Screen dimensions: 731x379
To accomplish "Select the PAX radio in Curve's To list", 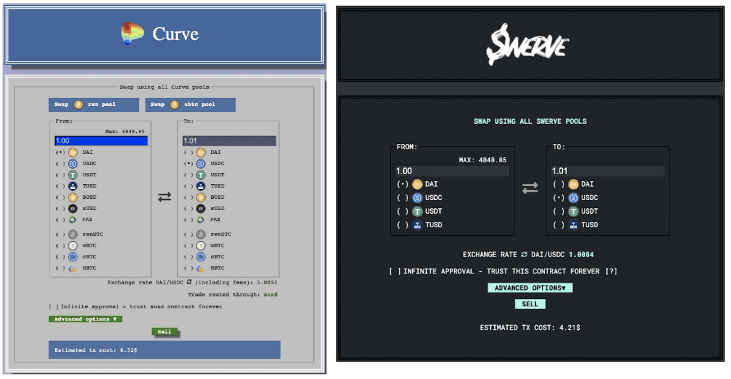I will pos(188,220).
